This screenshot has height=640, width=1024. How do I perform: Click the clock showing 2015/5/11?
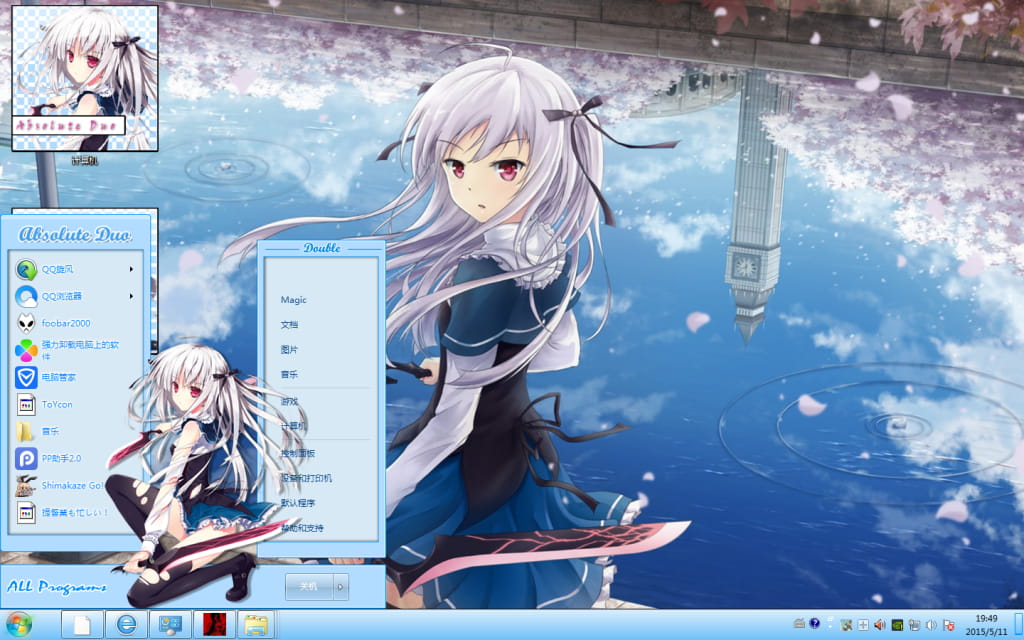tap(989, 625)
